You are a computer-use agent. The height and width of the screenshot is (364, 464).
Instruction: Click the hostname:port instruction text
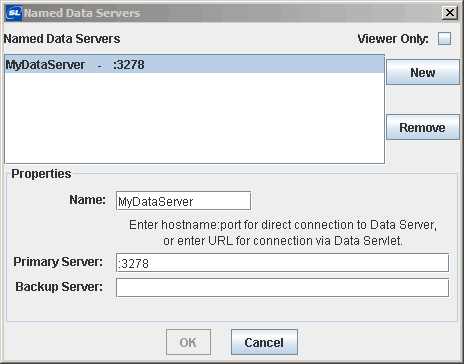coord(283,233)
